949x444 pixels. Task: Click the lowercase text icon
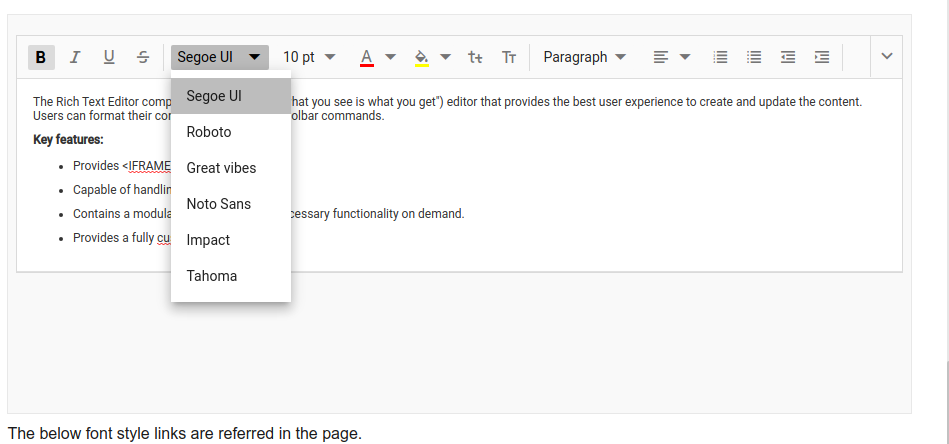476,57
